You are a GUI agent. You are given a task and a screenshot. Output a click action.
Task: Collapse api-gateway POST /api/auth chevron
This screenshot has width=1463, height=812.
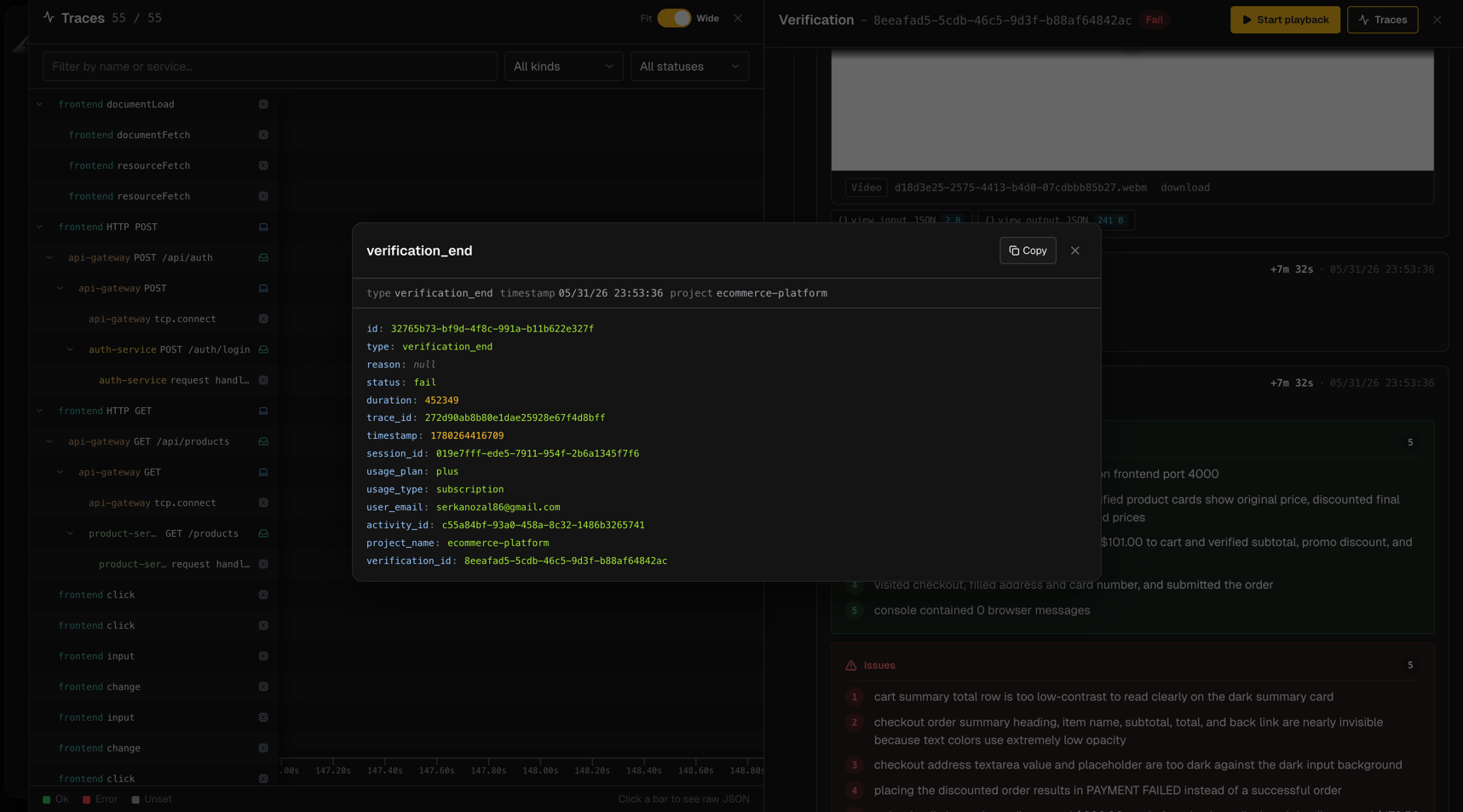pos(49,257)
